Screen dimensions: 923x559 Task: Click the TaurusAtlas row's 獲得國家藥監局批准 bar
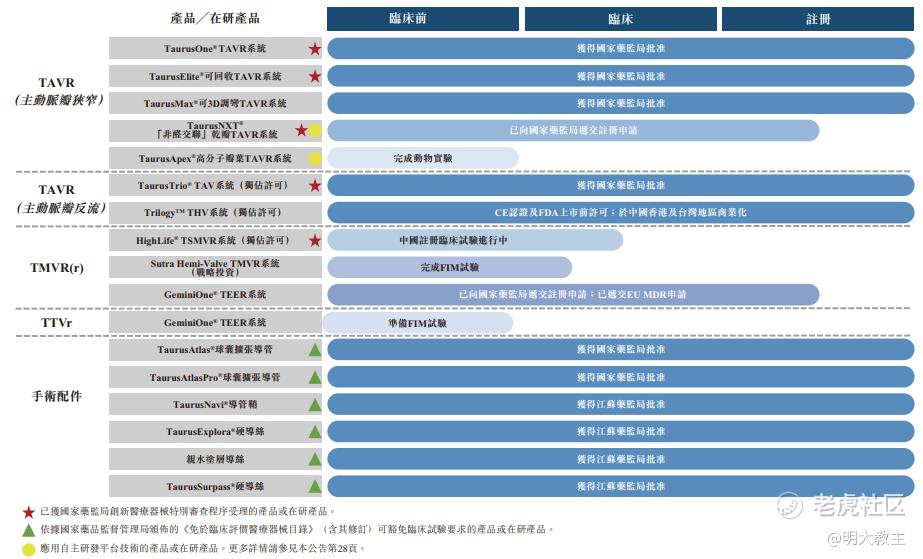620,349
